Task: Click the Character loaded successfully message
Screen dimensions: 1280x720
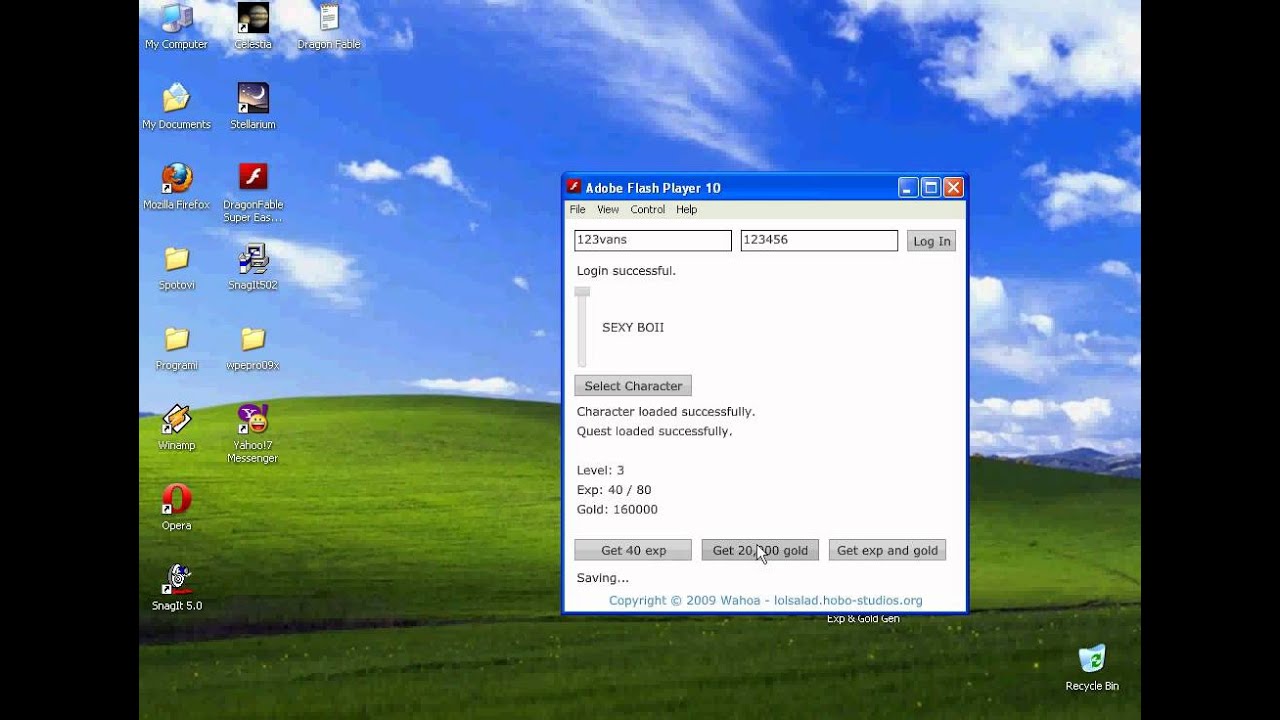Action: [666, 412]
